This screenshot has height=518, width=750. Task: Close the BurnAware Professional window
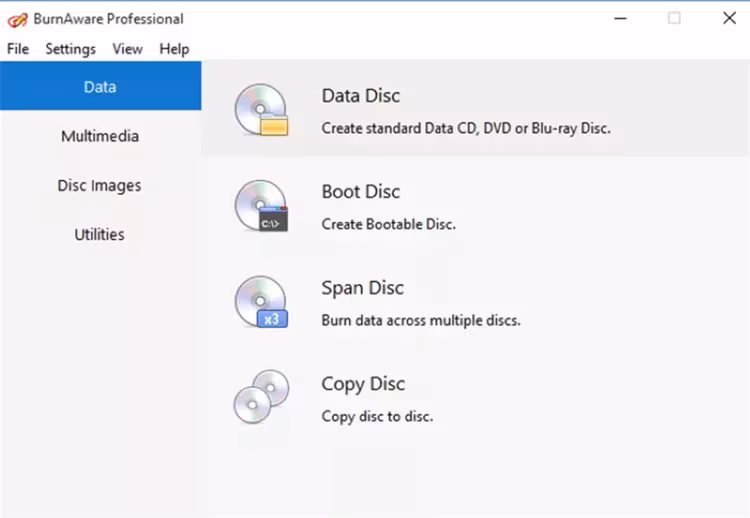click(729, 18)
